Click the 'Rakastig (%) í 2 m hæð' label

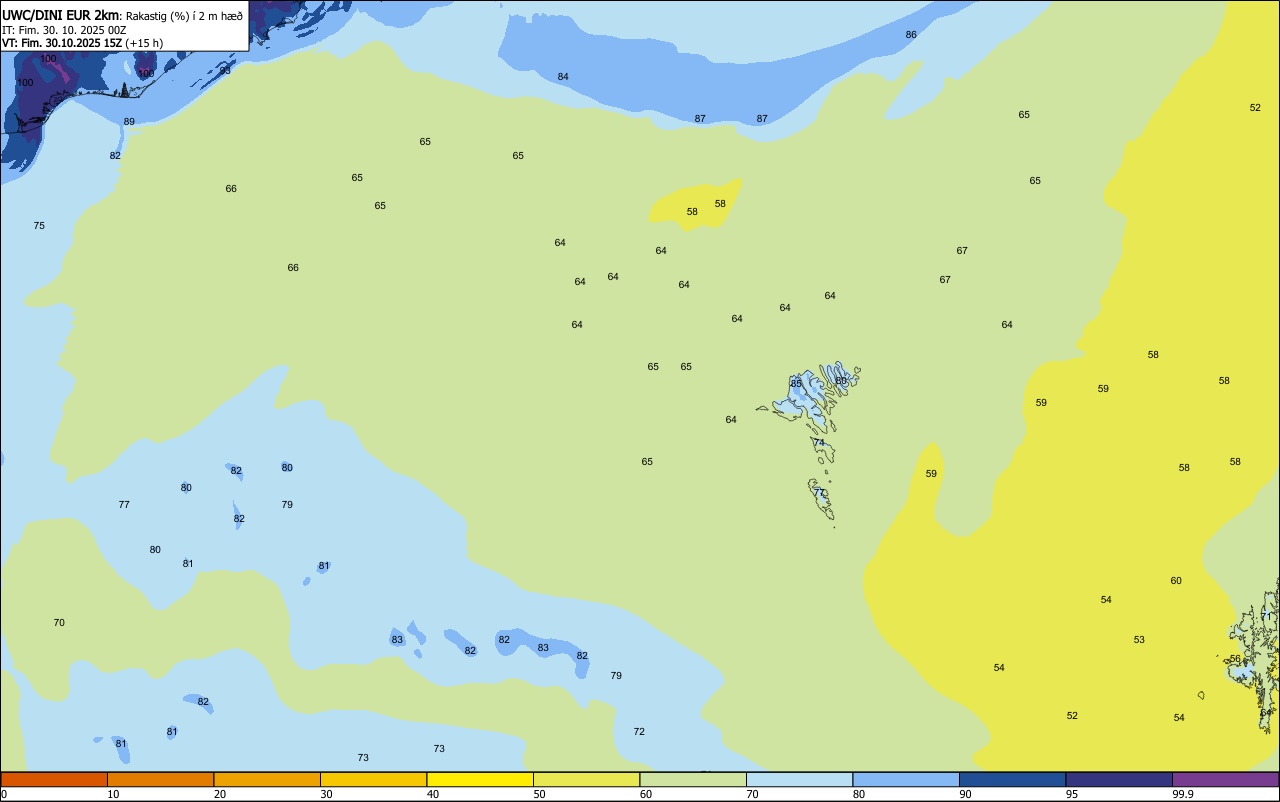(184, 16)
